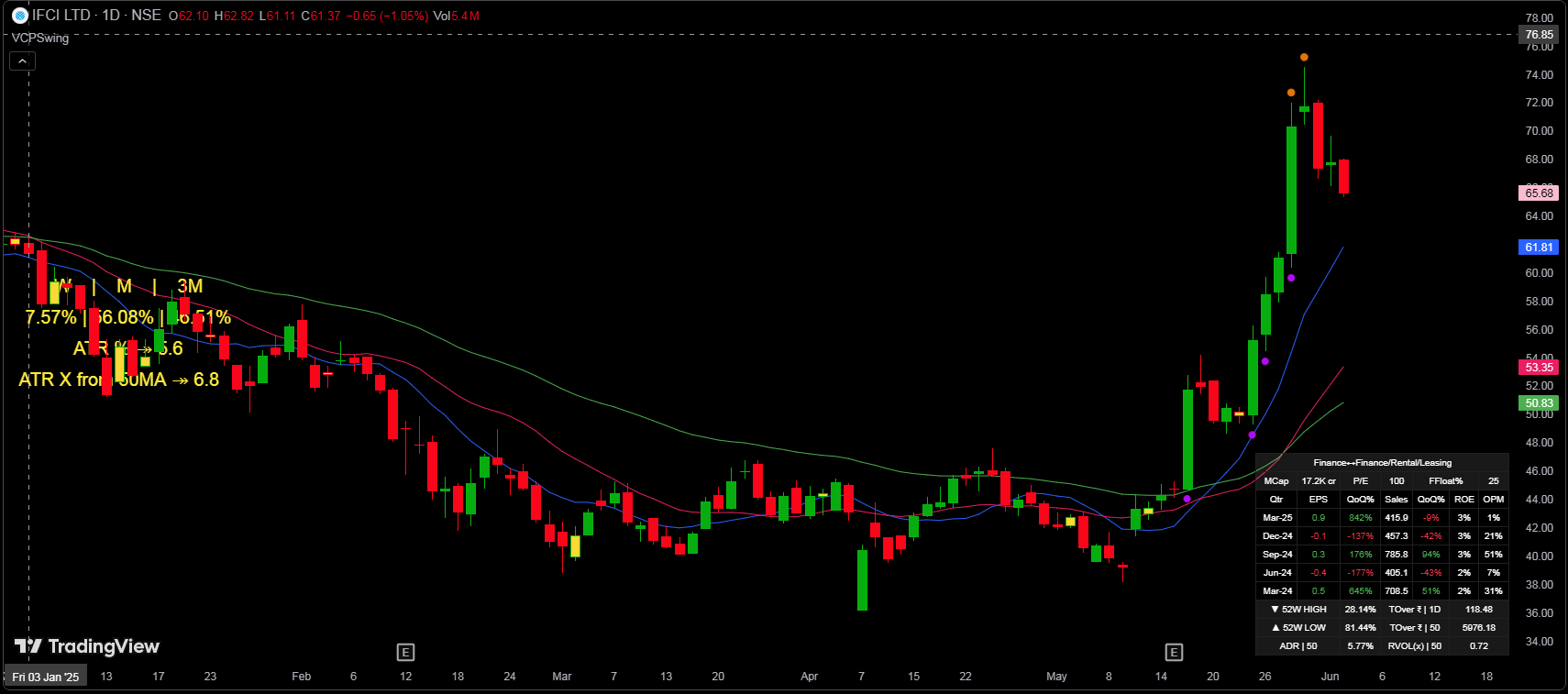The image size is (1568, 694).
Task: Click the -137% QoQ value for Dec-24
Action: coord(1361,536)
